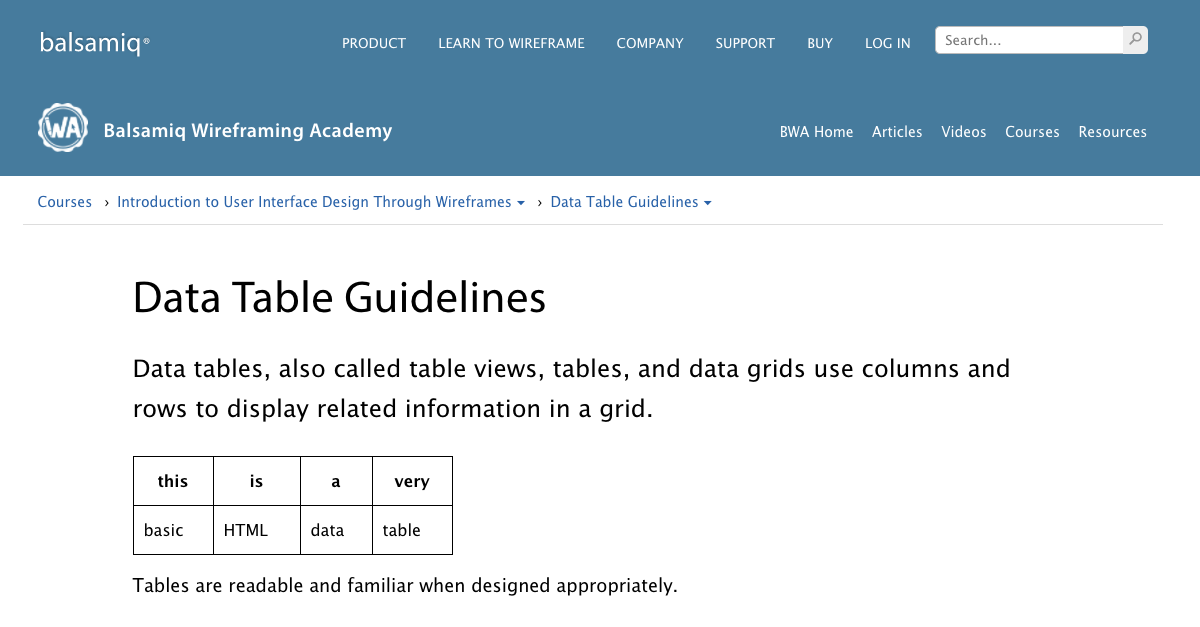1200x627 pixels.
Task: Click the Balsamiq Wireframing Academy title text
Action: pos(247,131)
